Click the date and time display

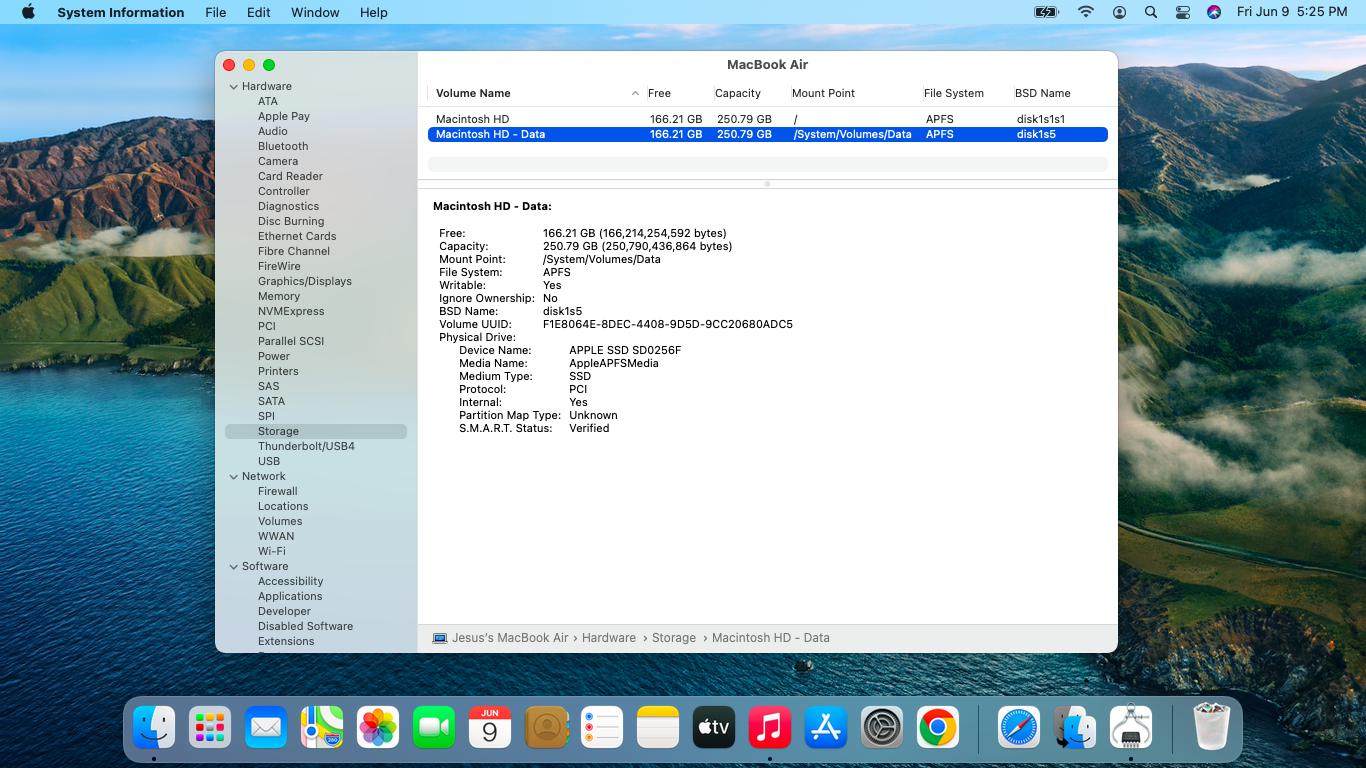[x=1292, y=12]
